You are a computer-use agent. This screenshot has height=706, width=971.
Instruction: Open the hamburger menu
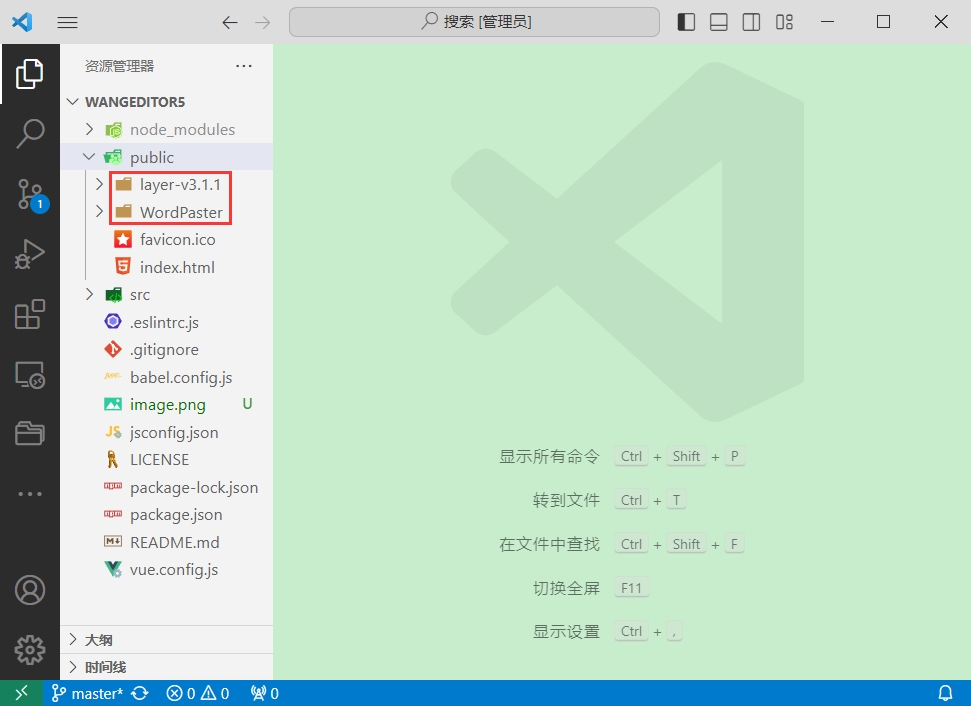[67, 21]
